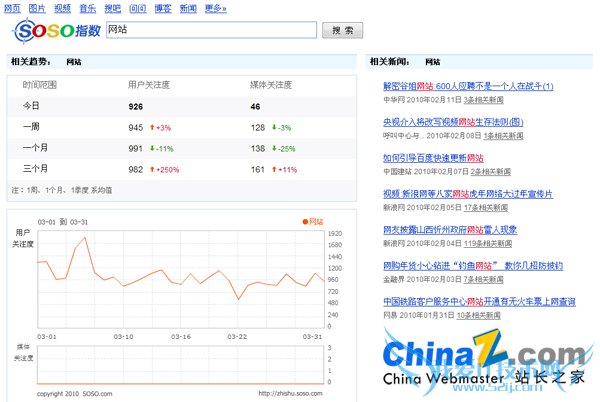The height and width of the screenshot is (402, 600).
Task: Click the 119条相关新闻 link
Action: point(488,244)
